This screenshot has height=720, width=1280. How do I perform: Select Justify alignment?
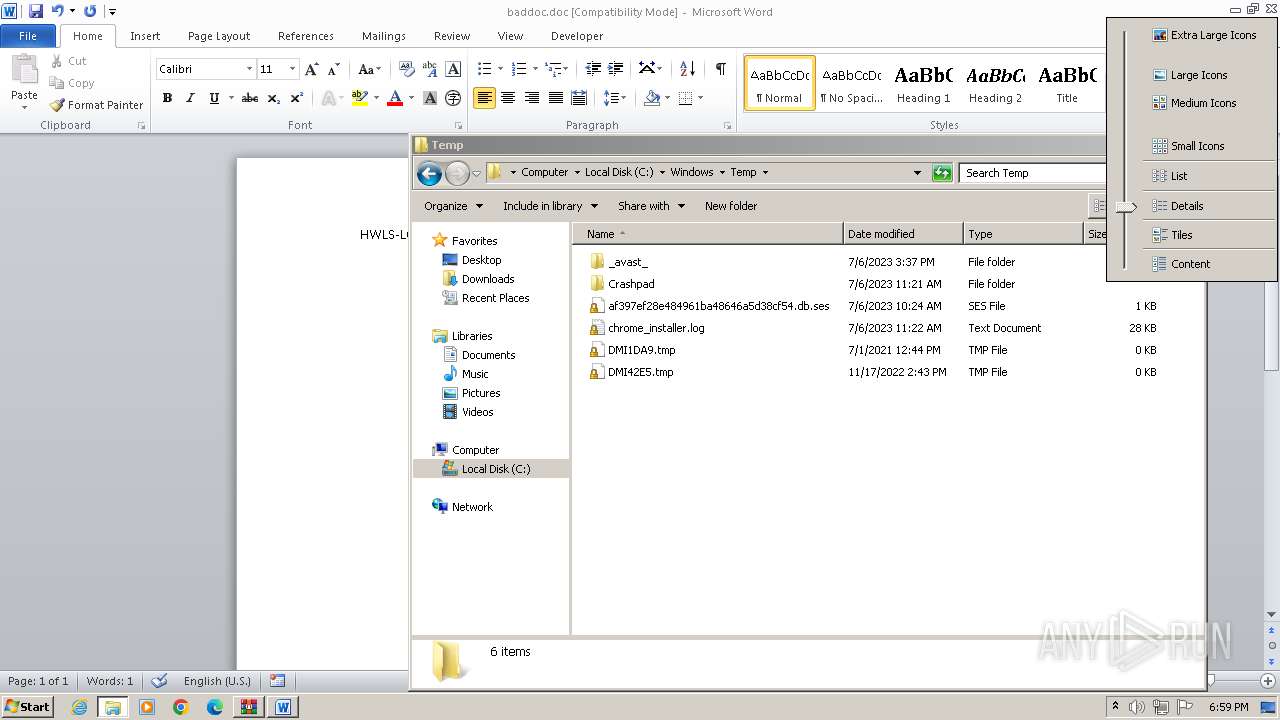555,98
